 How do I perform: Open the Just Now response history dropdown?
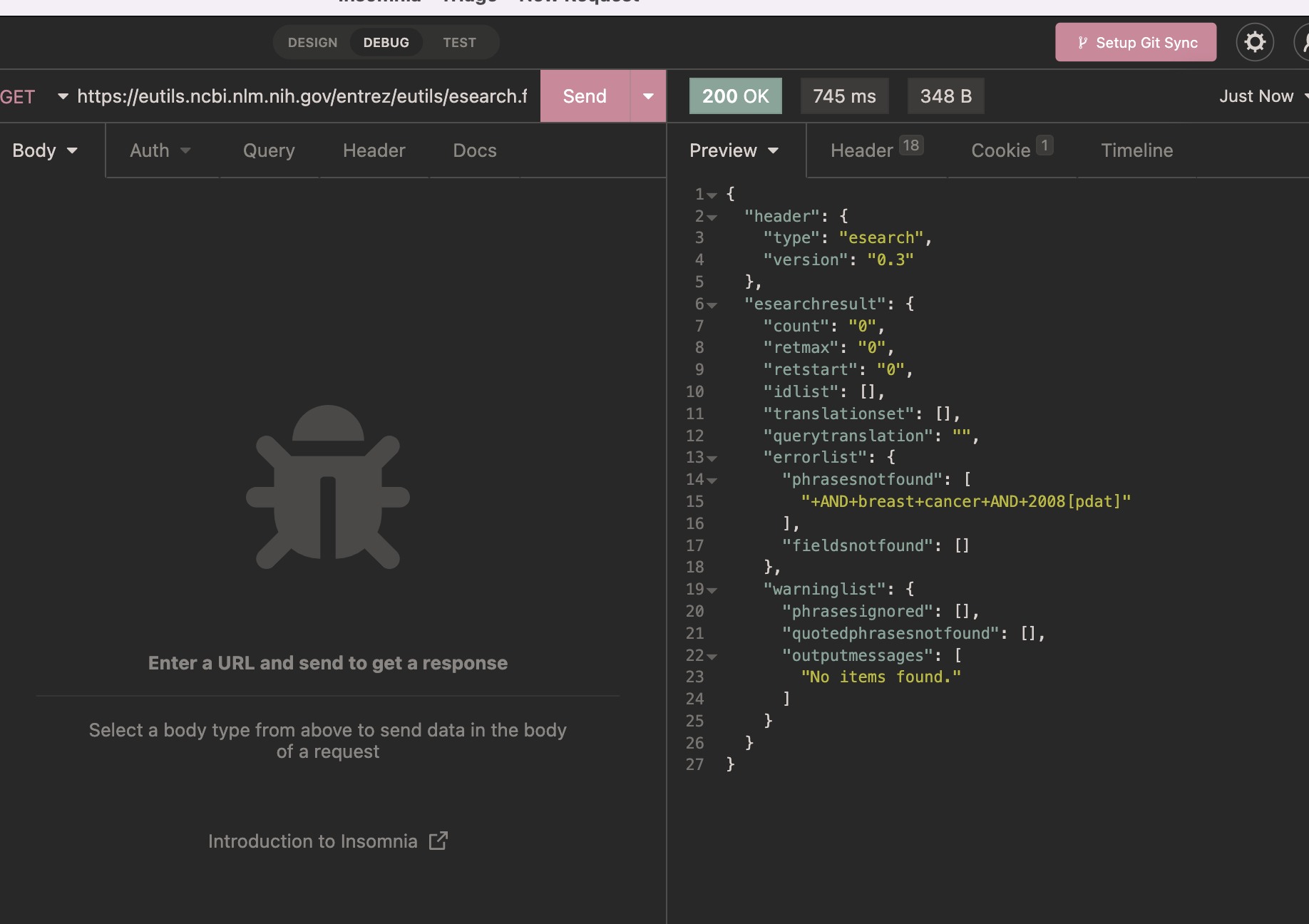[1263, 96]
